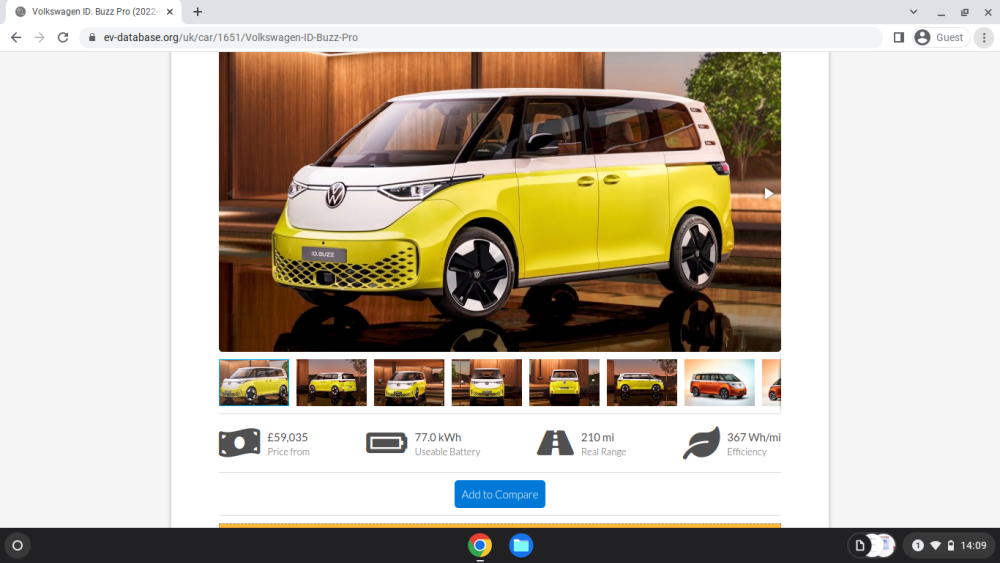Open the Guest profile menu

941,38
